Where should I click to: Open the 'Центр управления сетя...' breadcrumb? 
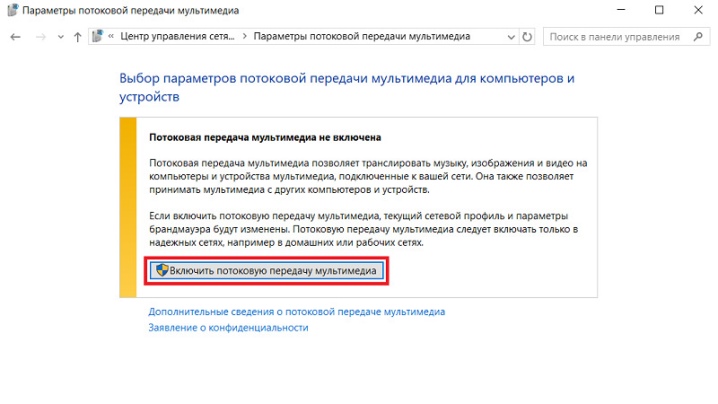pos(177,36)
